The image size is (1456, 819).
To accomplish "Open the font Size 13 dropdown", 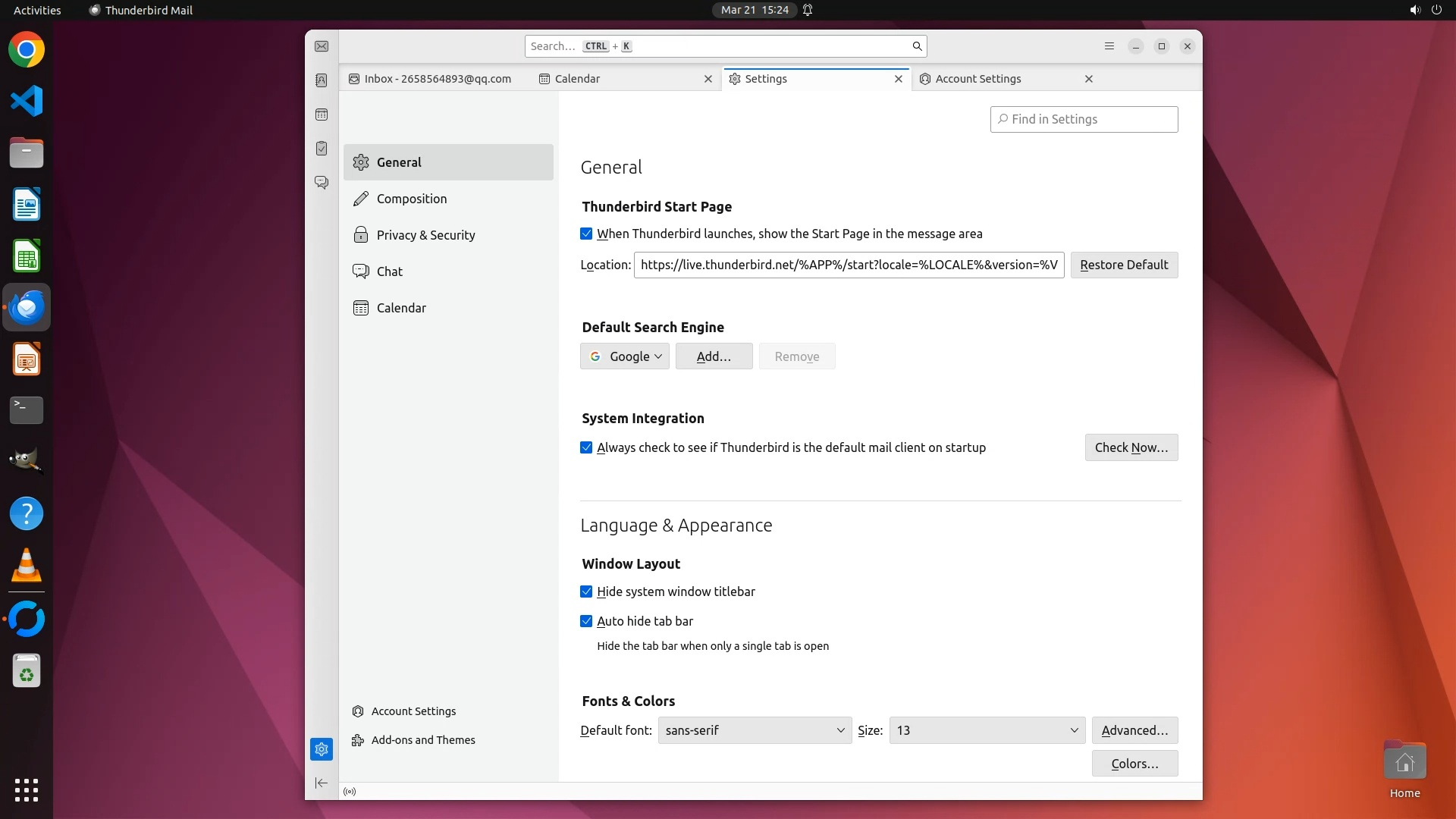I will (987, 730).
